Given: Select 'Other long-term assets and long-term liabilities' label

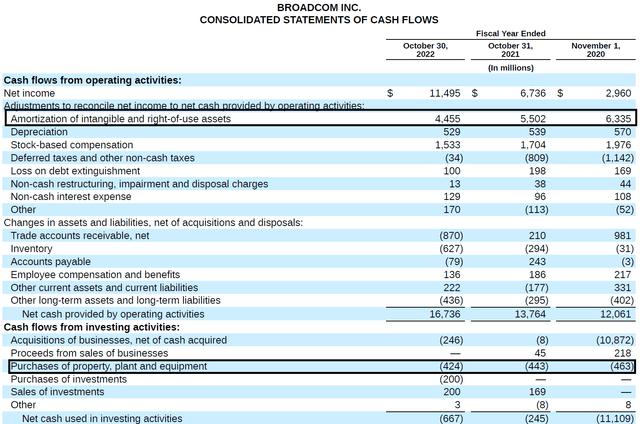Looking at the screenshot, I should point(116,300).
